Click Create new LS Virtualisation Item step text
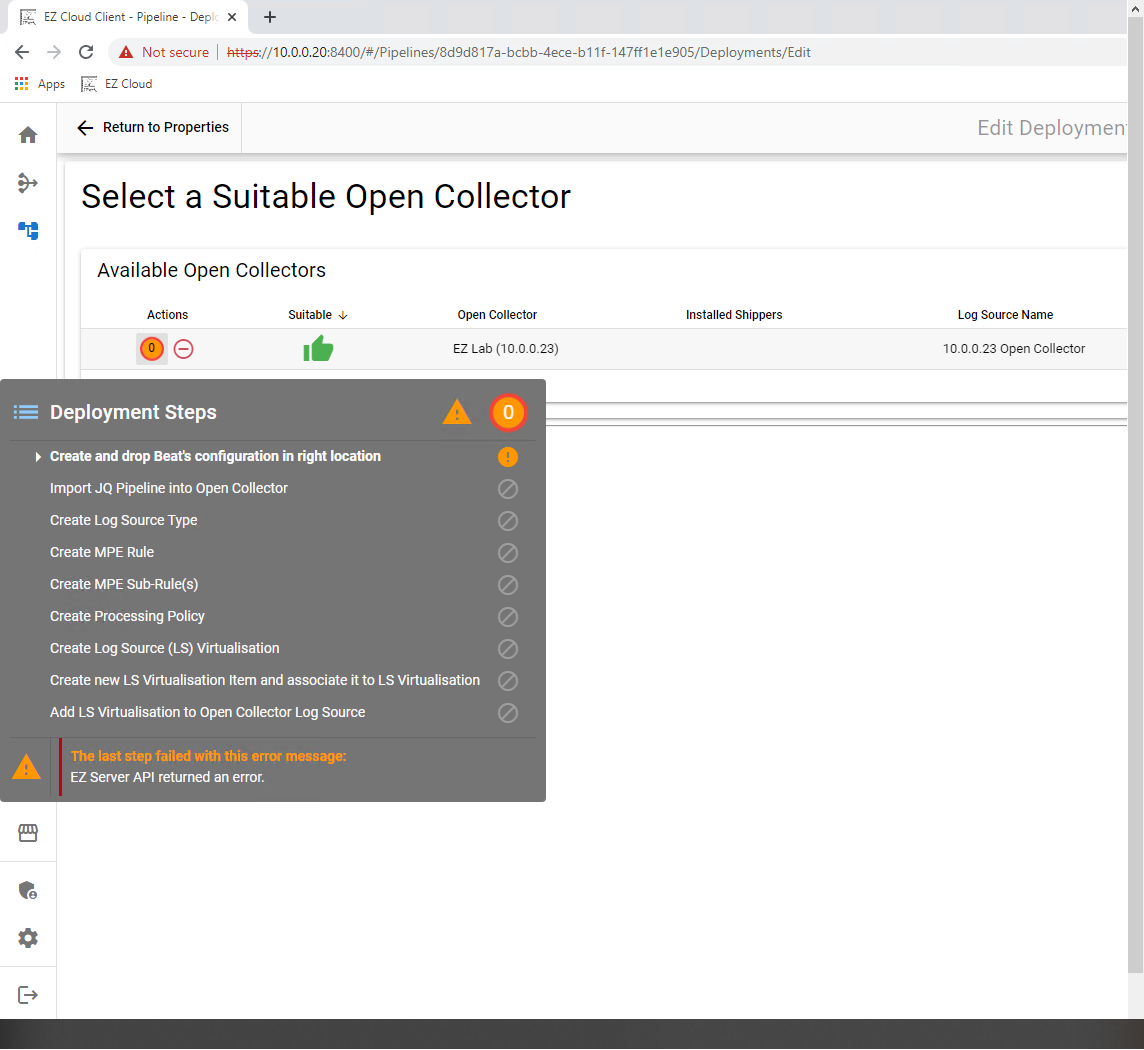The image size is (1144, 1050). click(x=265, y=680)
